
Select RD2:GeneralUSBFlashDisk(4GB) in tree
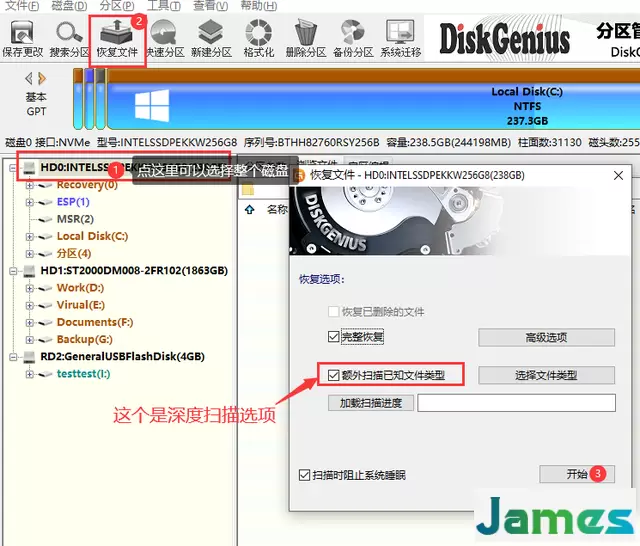(x=122, y=356)
